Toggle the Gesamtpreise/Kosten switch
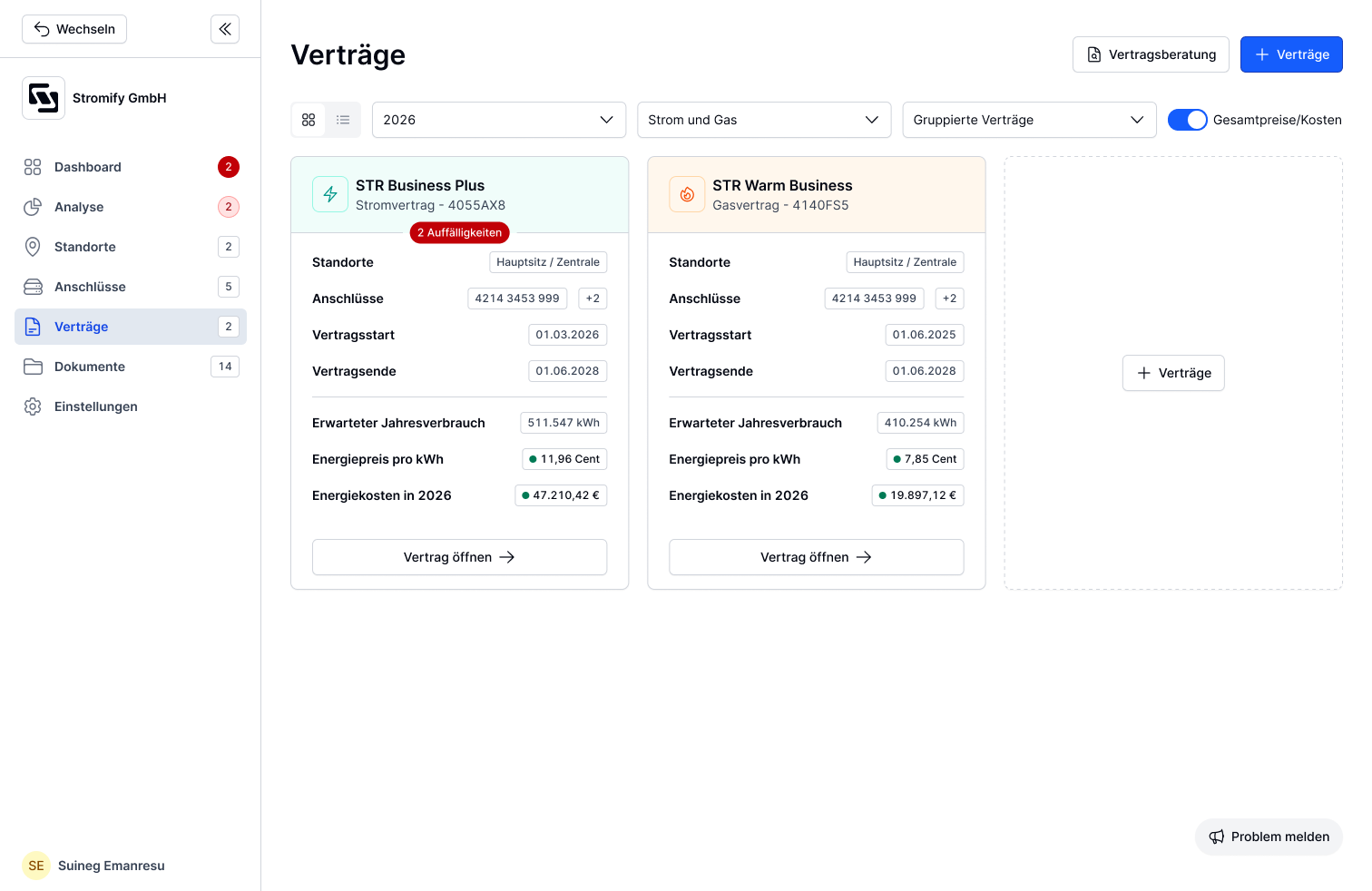The image size is (1372, 891). point(1187,120)
